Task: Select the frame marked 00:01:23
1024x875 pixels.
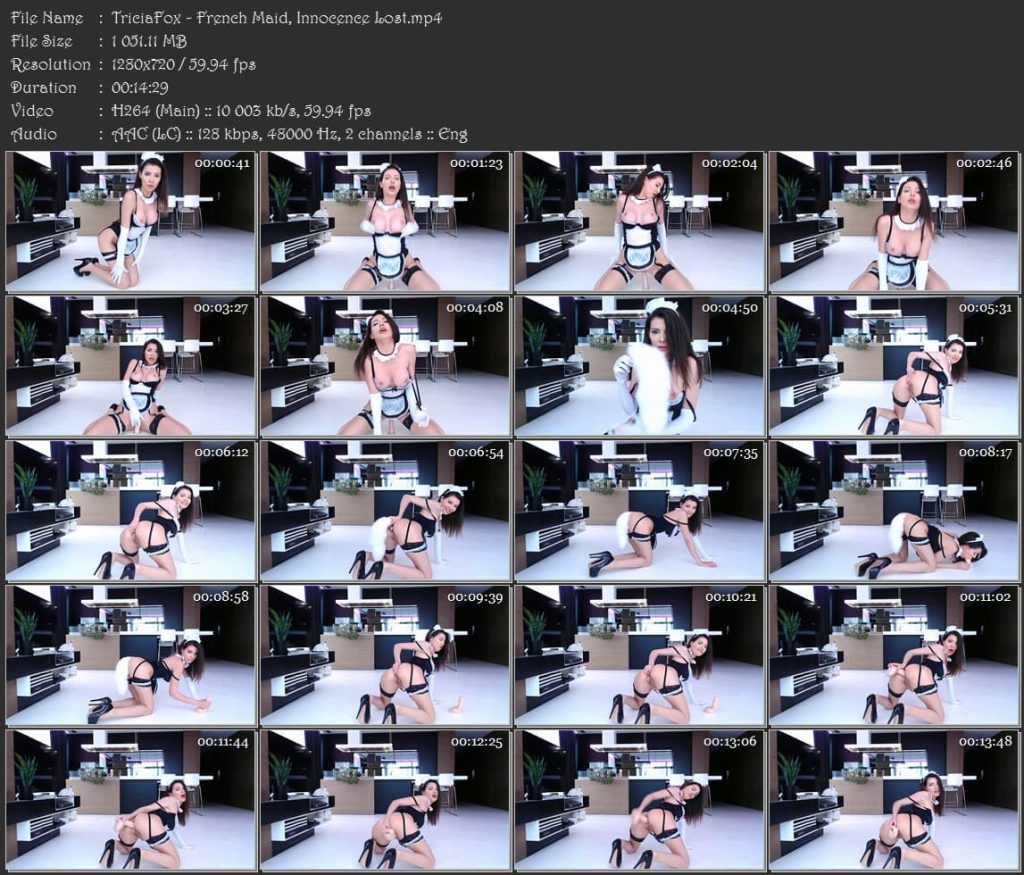Action: [386, 221]
